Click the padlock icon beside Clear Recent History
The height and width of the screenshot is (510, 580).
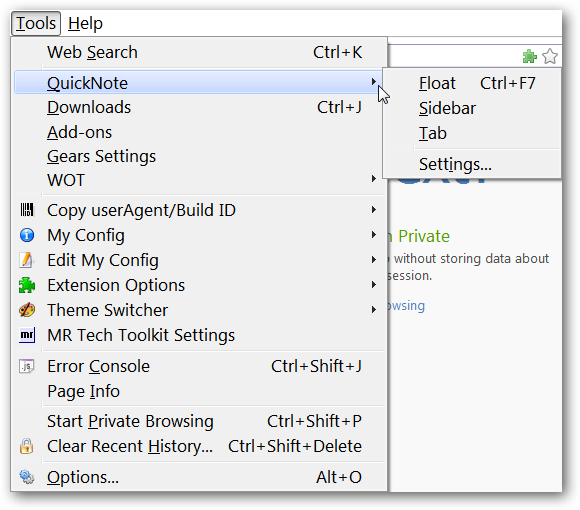pos(27,446)
